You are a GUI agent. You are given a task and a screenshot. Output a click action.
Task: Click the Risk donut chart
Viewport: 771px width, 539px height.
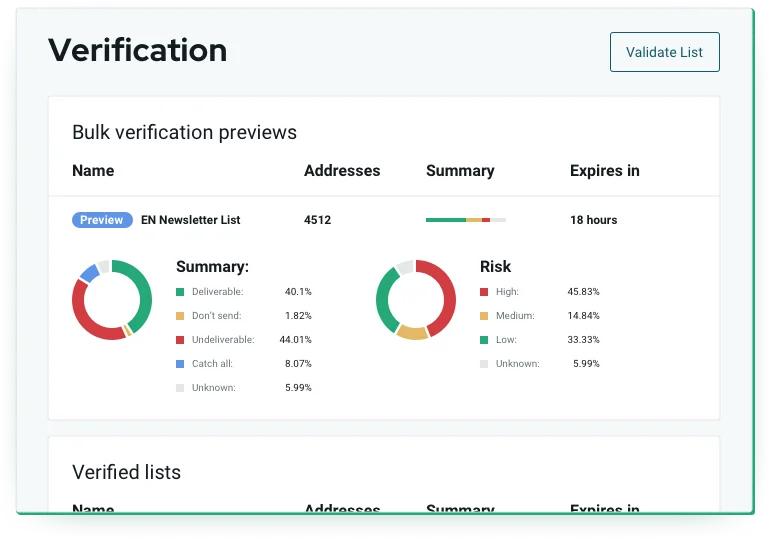point(416,299)
